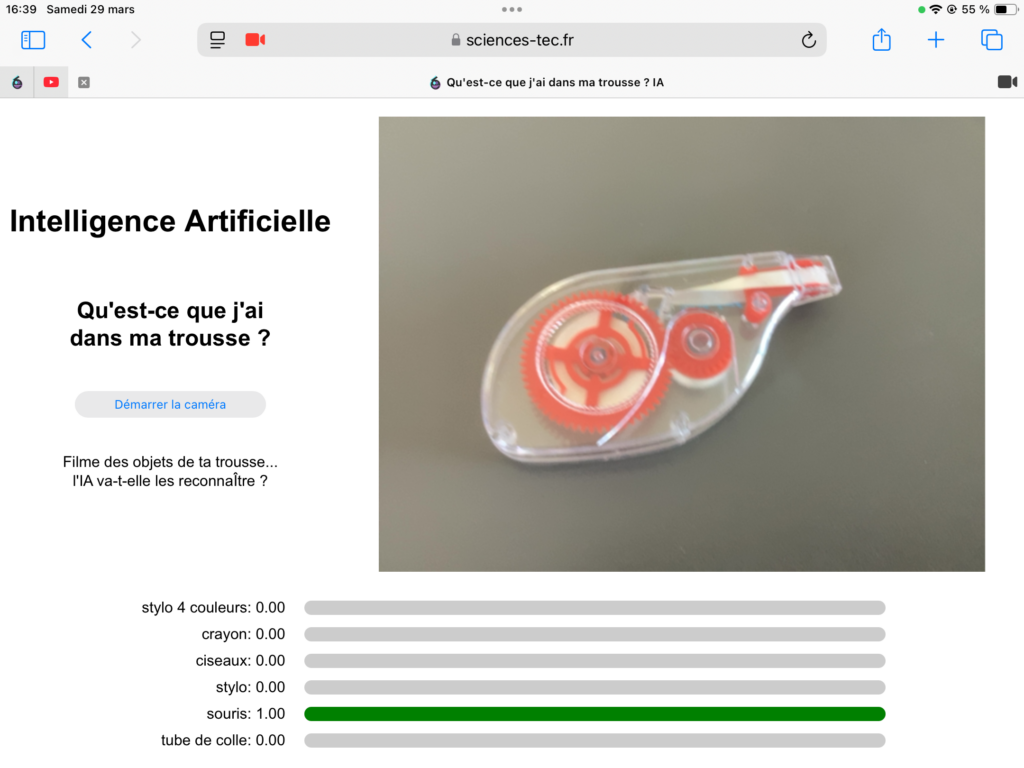Image resolution: width=1024 pixels, height=768 pixels.
Task: Tap the red camera recording indicator
Action: [255, 40]
